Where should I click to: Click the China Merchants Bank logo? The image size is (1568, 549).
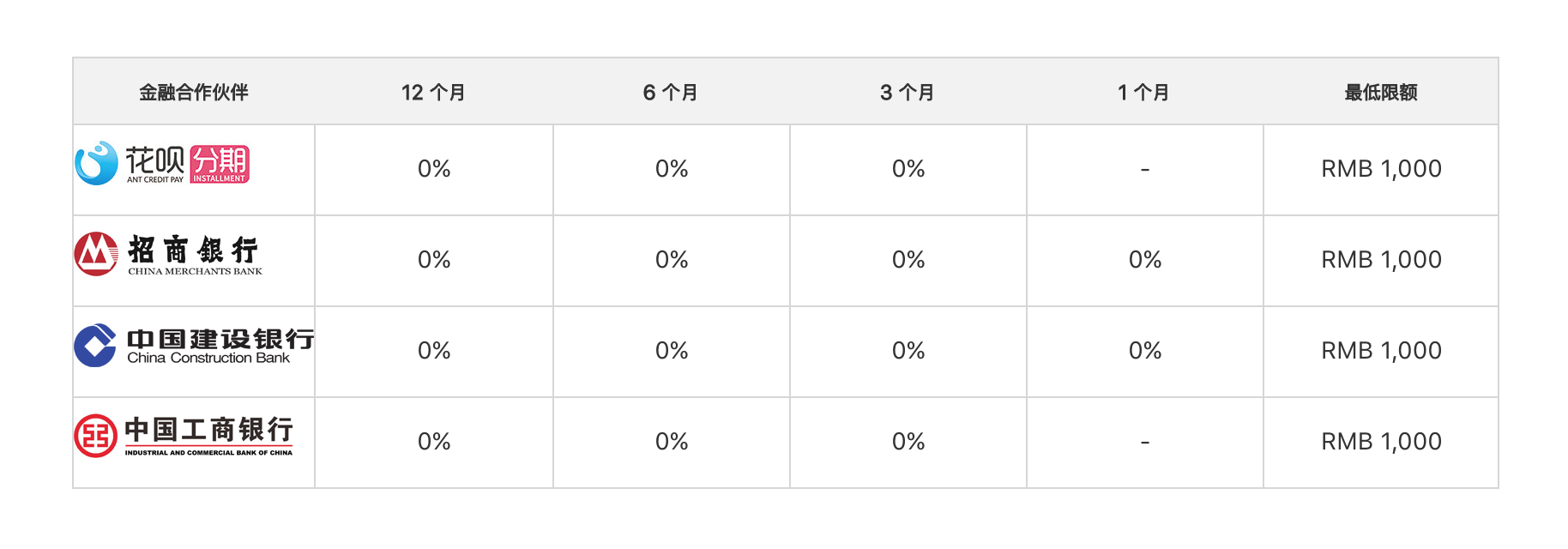coord(168,254)
